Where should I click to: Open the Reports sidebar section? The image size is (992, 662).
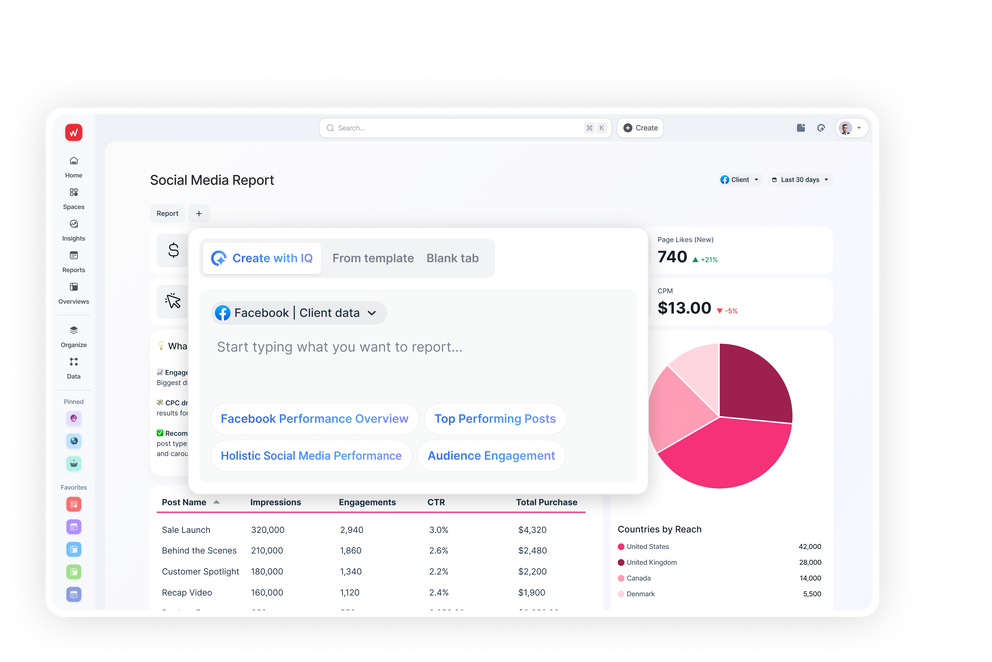pos(74,260)
